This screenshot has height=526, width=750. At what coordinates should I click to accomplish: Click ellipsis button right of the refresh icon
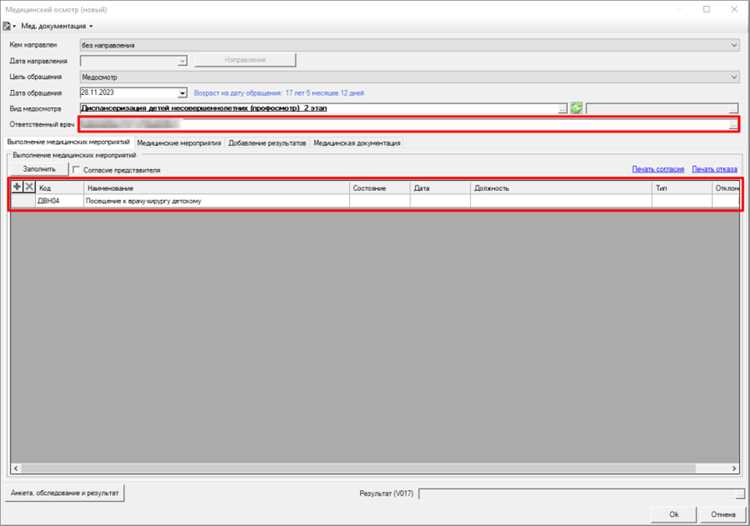[x=733, y=108]
